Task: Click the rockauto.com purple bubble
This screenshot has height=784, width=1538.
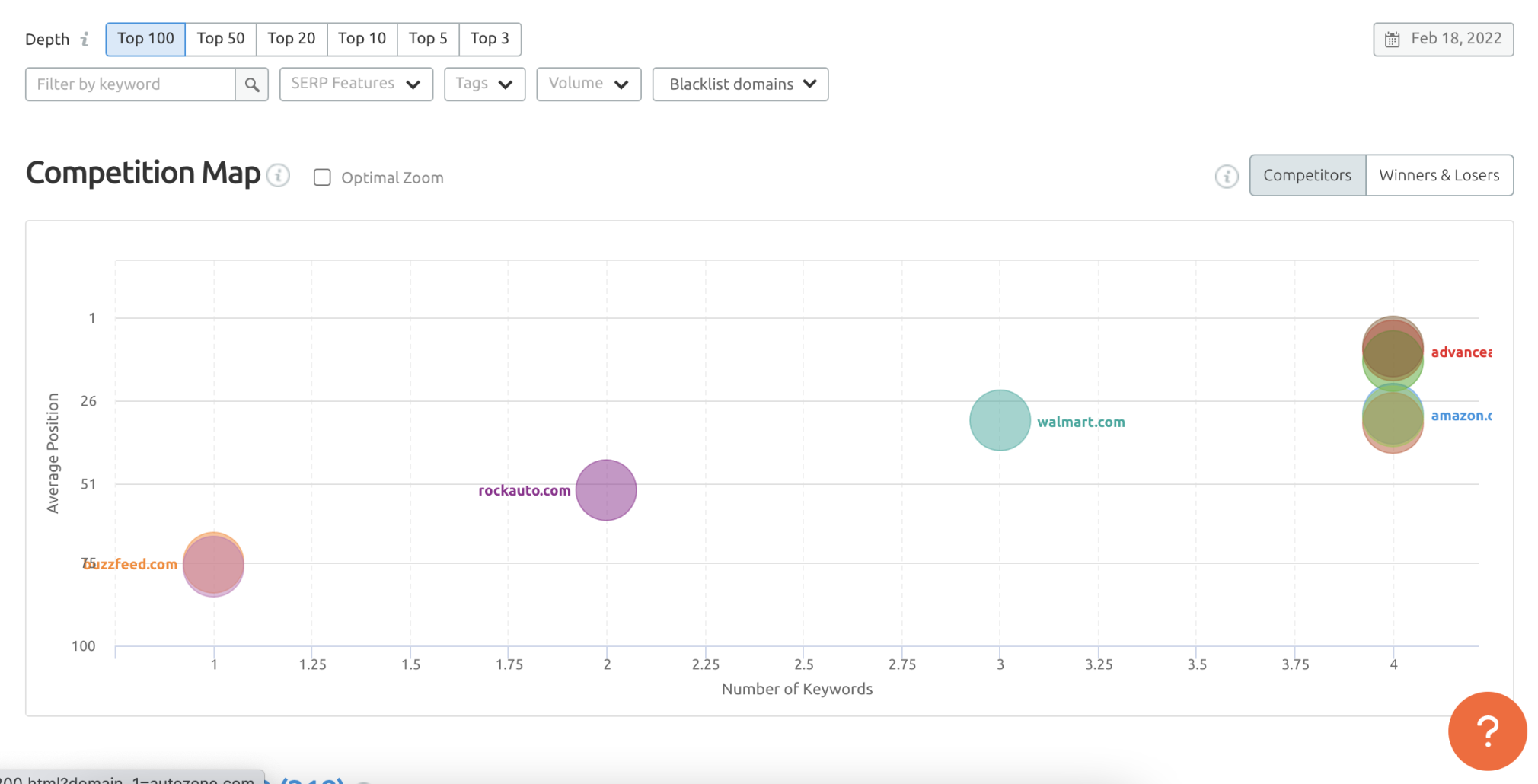Action: pyautogui.click(x=606, y=490)
